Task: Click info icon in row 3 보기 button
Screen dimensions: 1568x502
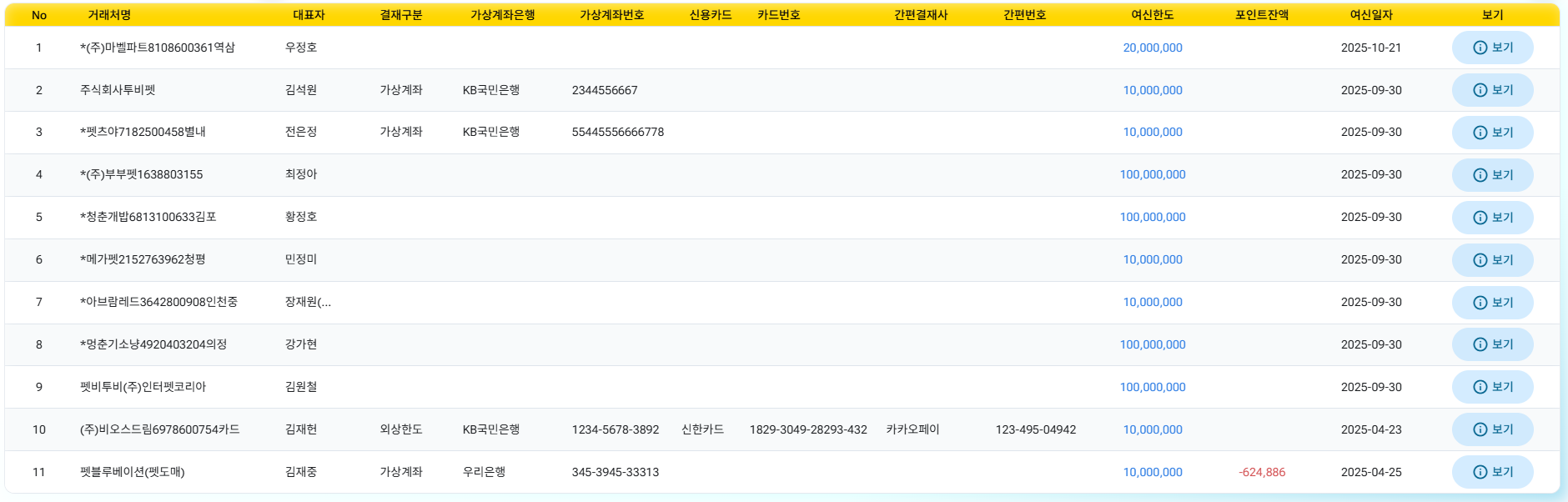Action: 1480,133
